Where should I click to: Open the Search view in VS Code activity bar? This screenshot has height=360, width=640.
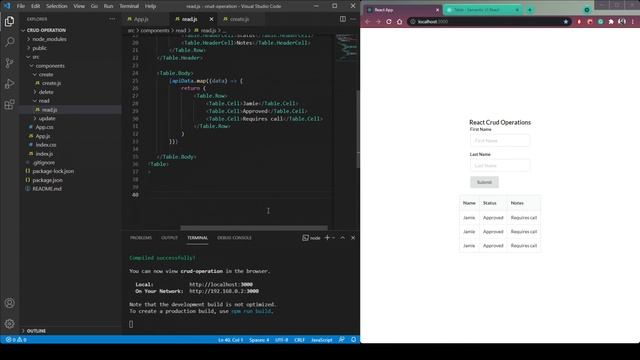point(9,42)
